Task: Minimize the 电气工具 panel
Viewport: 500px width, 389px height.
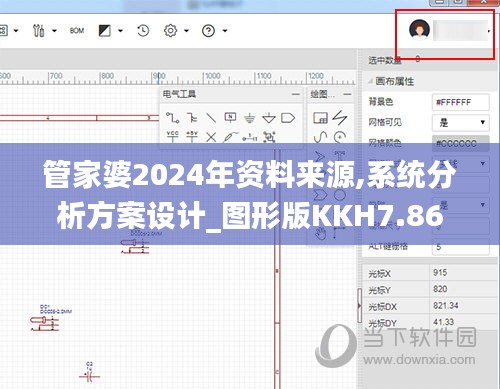Action: [296, 94]
